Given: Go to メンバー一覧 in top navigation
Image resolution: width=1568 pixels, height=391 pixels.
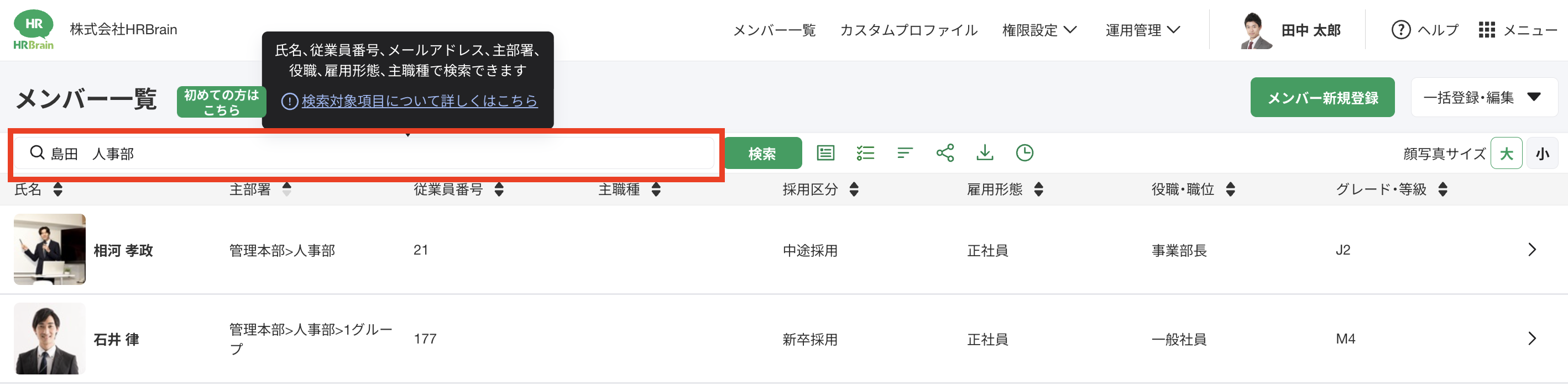Looking at the screenshot, I should click(x=773, y=30).
